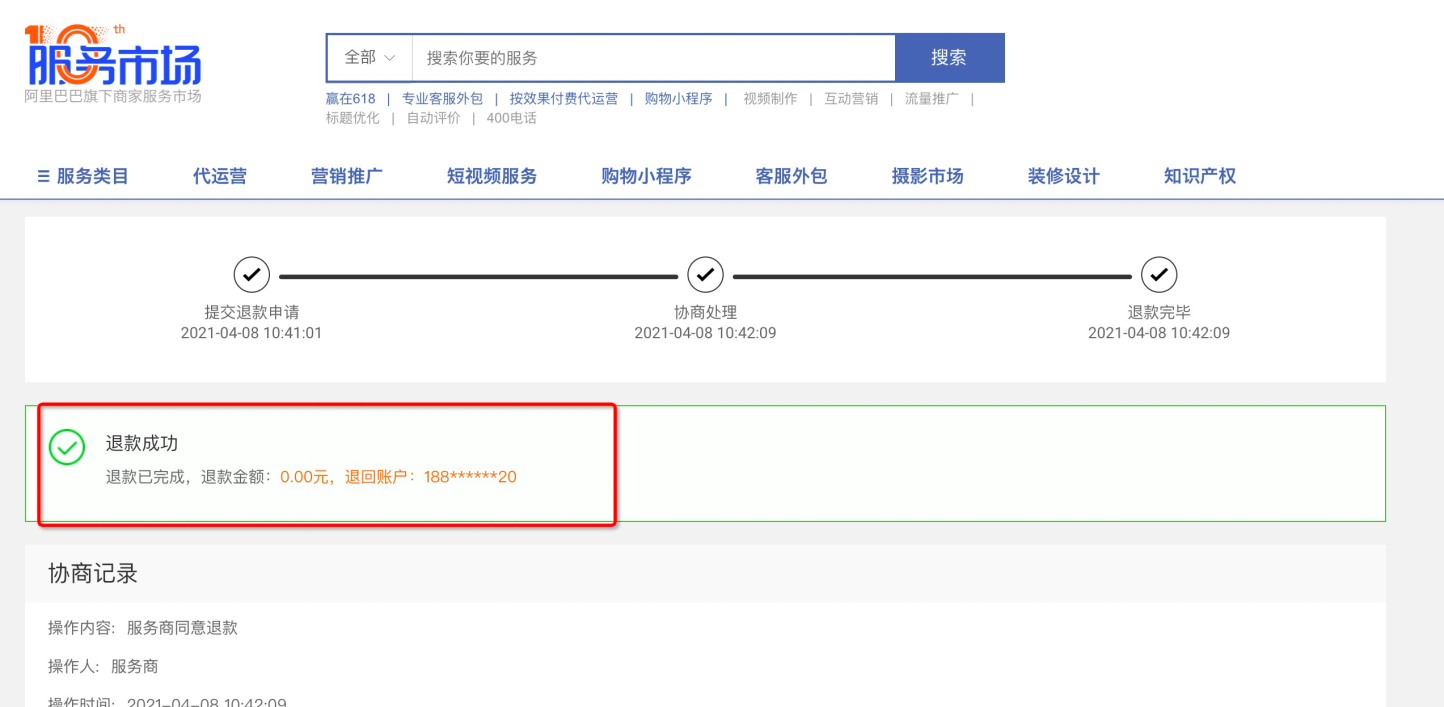The width and height of the screenshot is (1444, 707).
Task: Click the 协商处理 step checkmark
Action: (x=705, y=273)
